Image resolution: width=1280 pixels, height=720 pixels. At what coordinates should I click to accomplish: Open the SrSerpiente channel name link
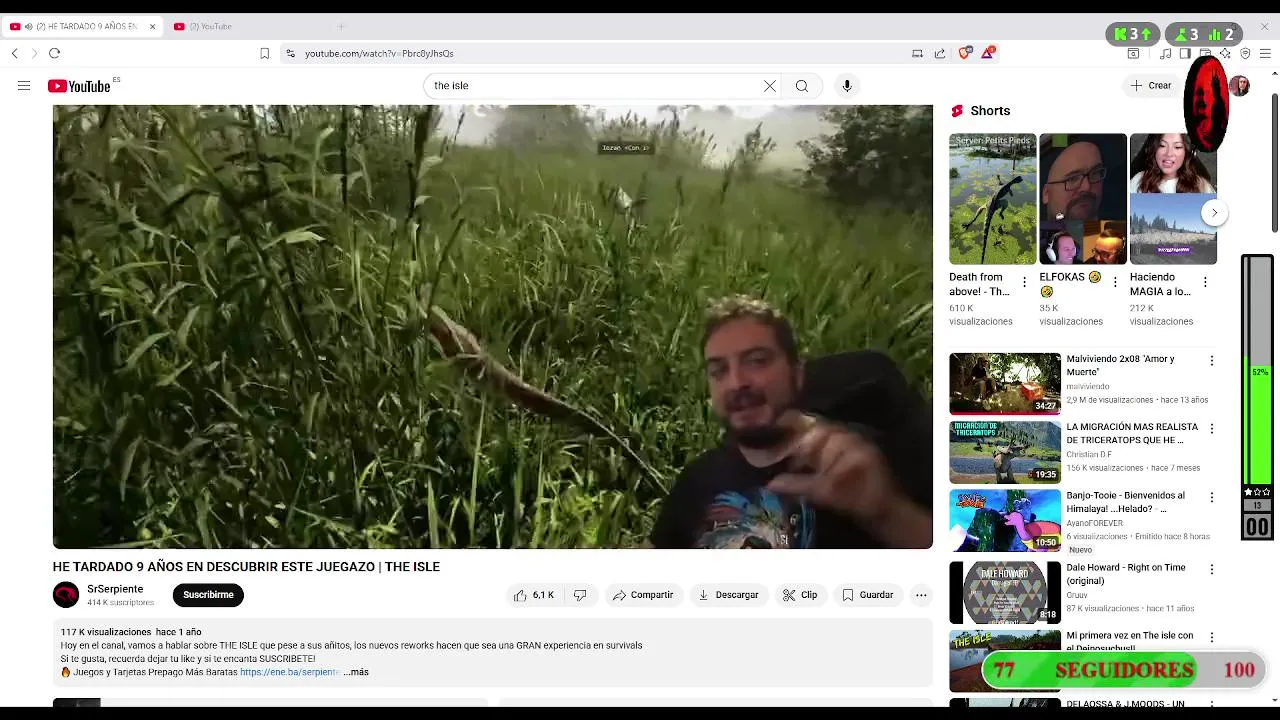click(115, 589)
